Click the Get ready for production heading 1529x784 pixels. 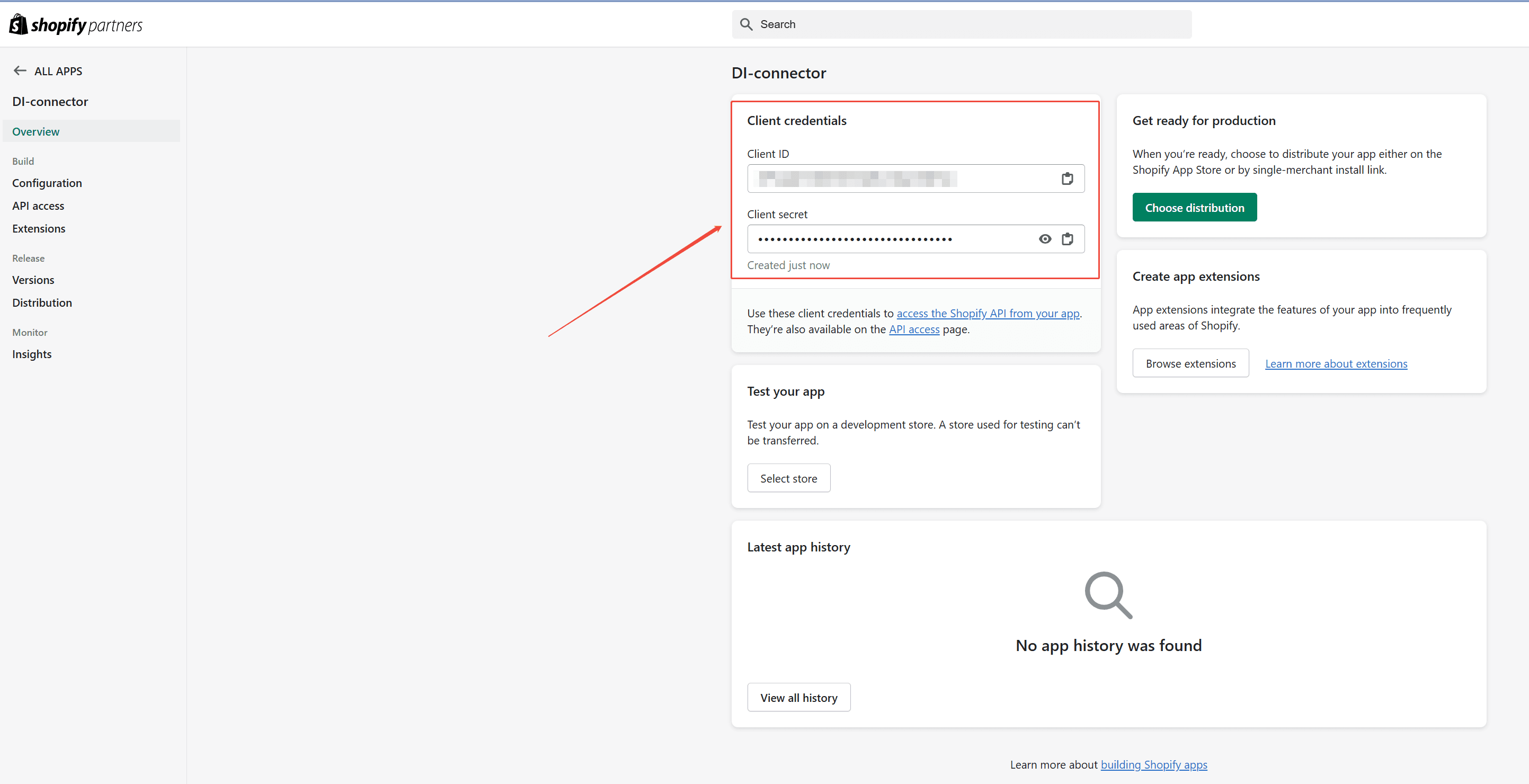tap(1204, 120)
